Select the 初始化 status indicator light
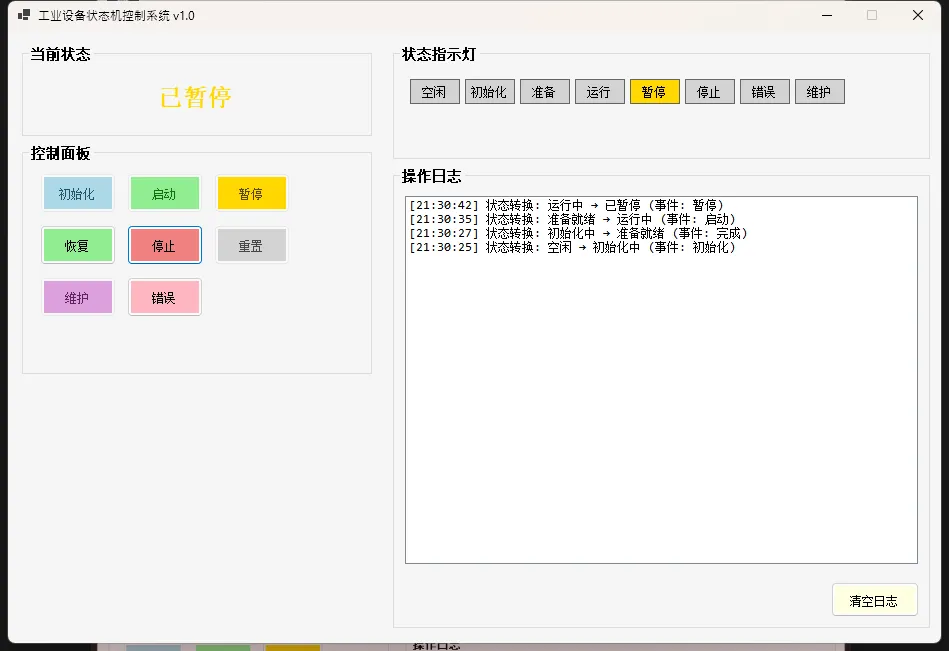Viewport: 949px width, 651px height. (489, 92)
